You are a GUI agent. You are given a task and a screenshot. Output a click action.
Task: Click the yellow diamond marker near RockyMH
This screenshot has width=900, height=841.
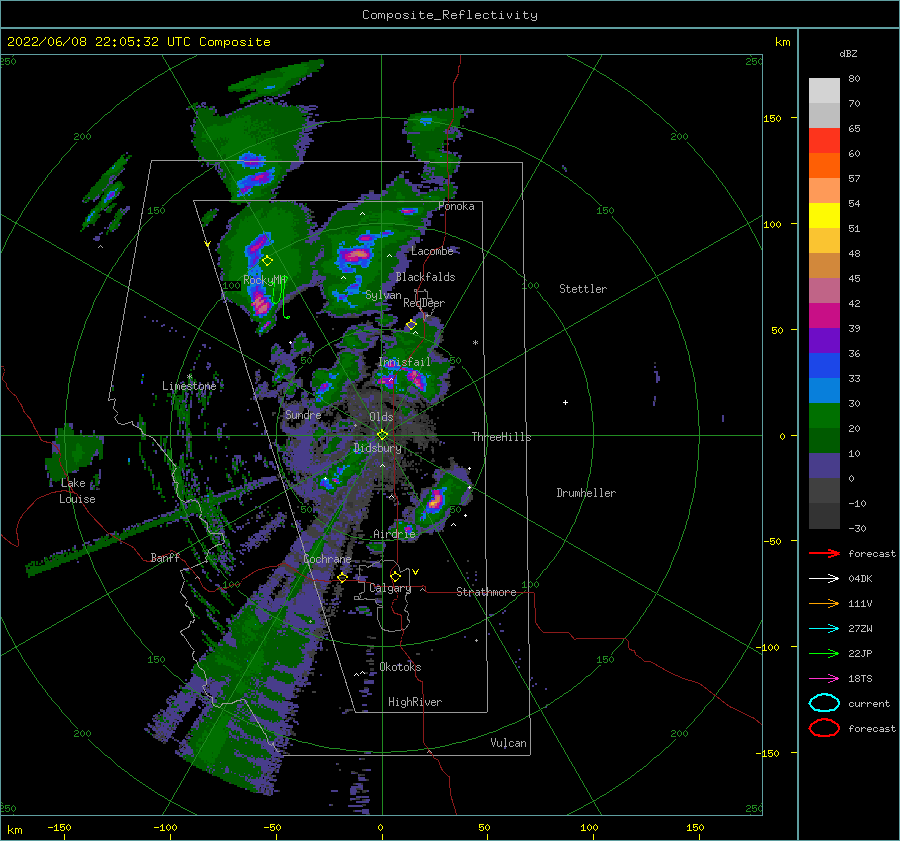267,261
